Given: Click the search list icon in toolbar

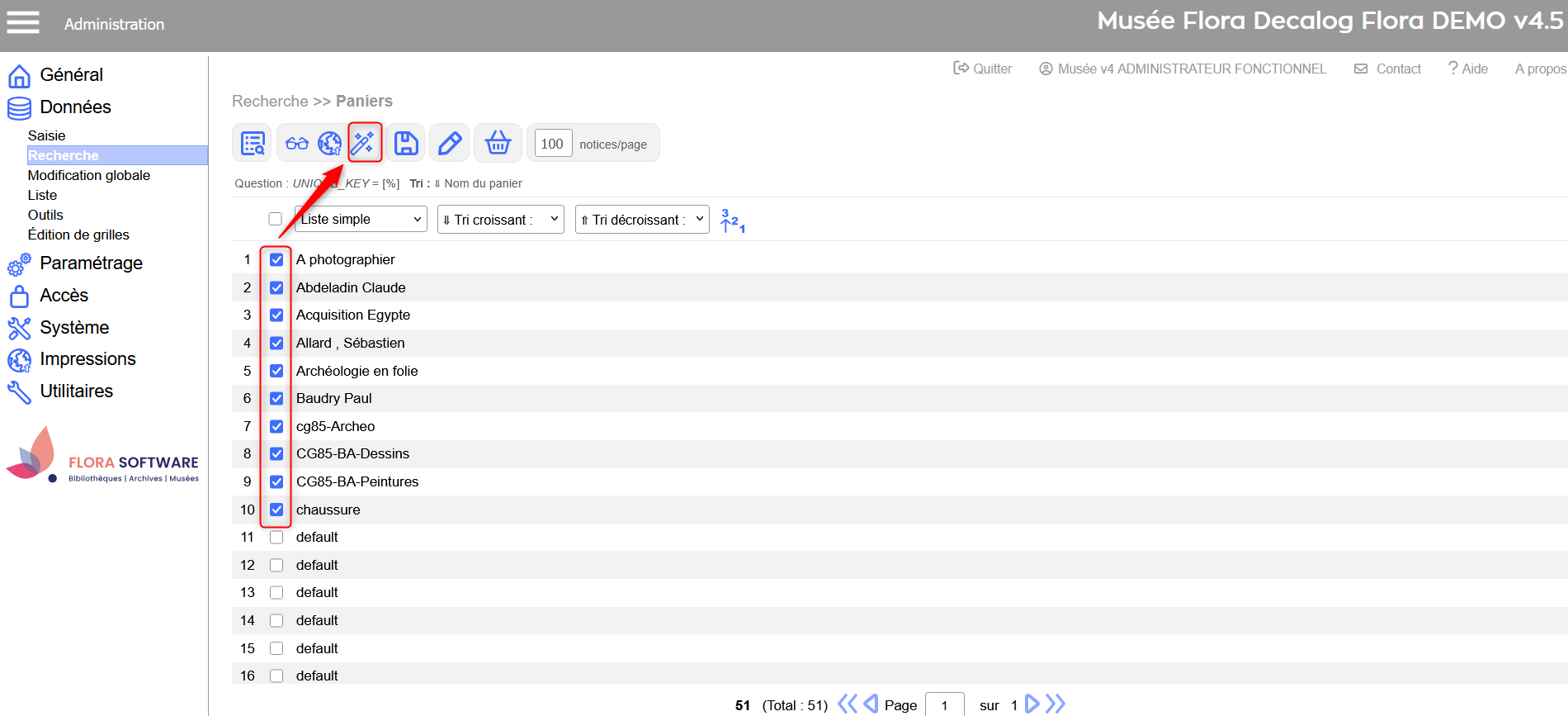Looking at the screenshot, I should (253, 143).
